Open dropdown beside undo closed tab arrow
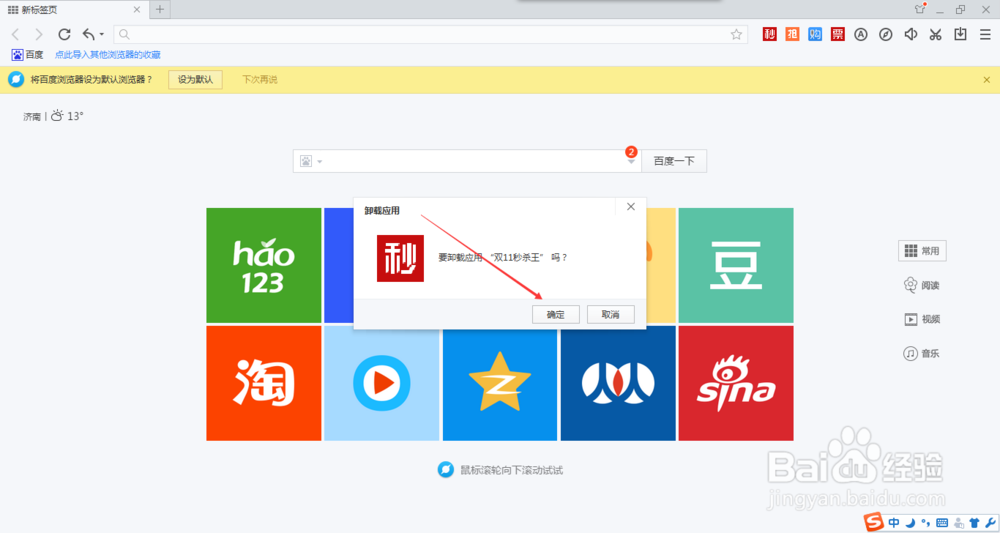1000x533 pixels. pos(101,34)
